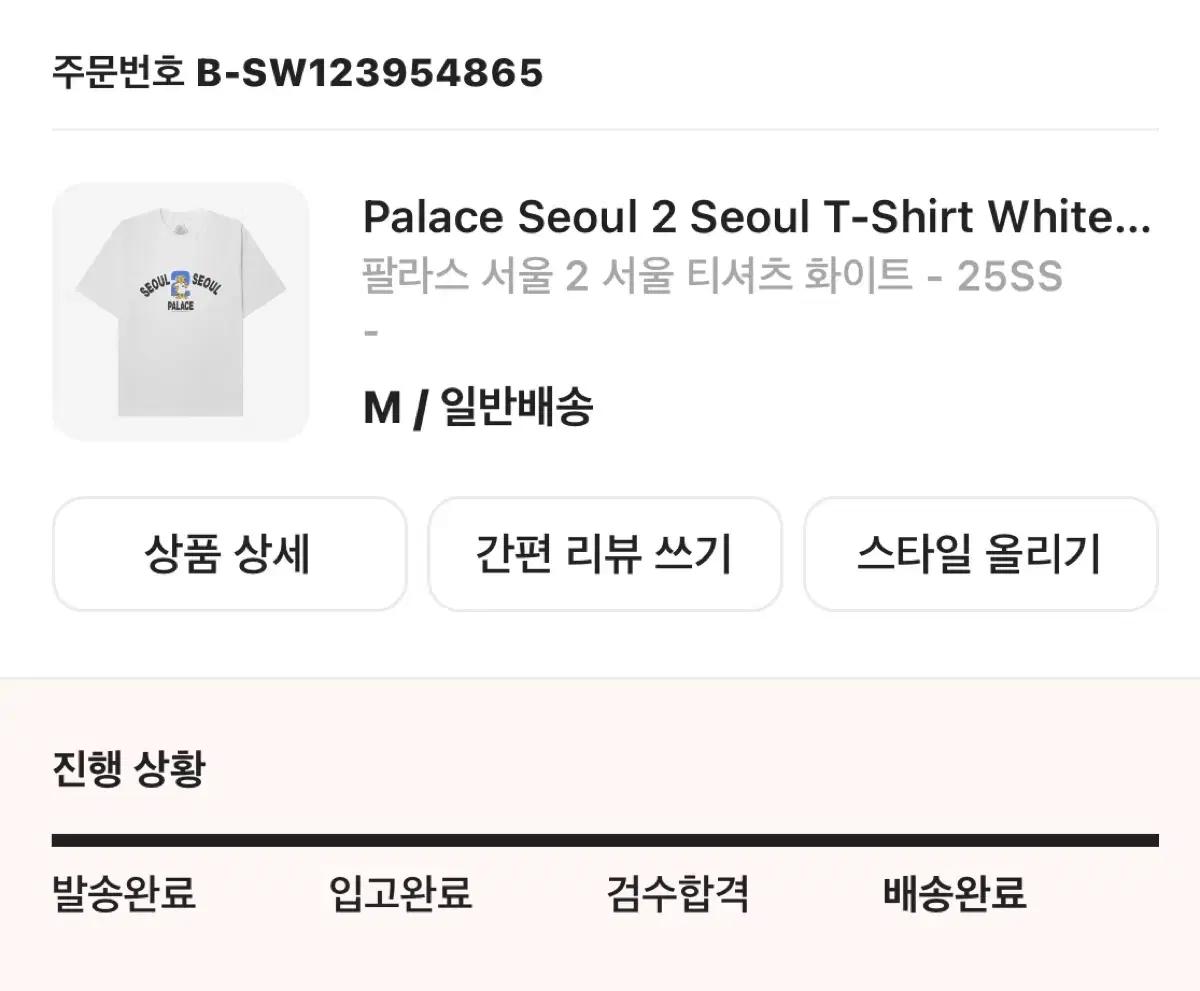
Task: Select the 발송완료 progress step
Action: coord(124,892)
